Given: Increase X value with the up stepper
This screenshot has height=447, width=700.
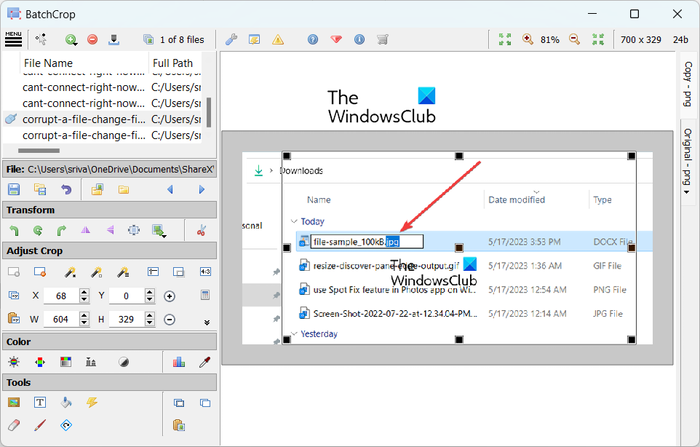Looking at the screenshot, I should (84, 292).
